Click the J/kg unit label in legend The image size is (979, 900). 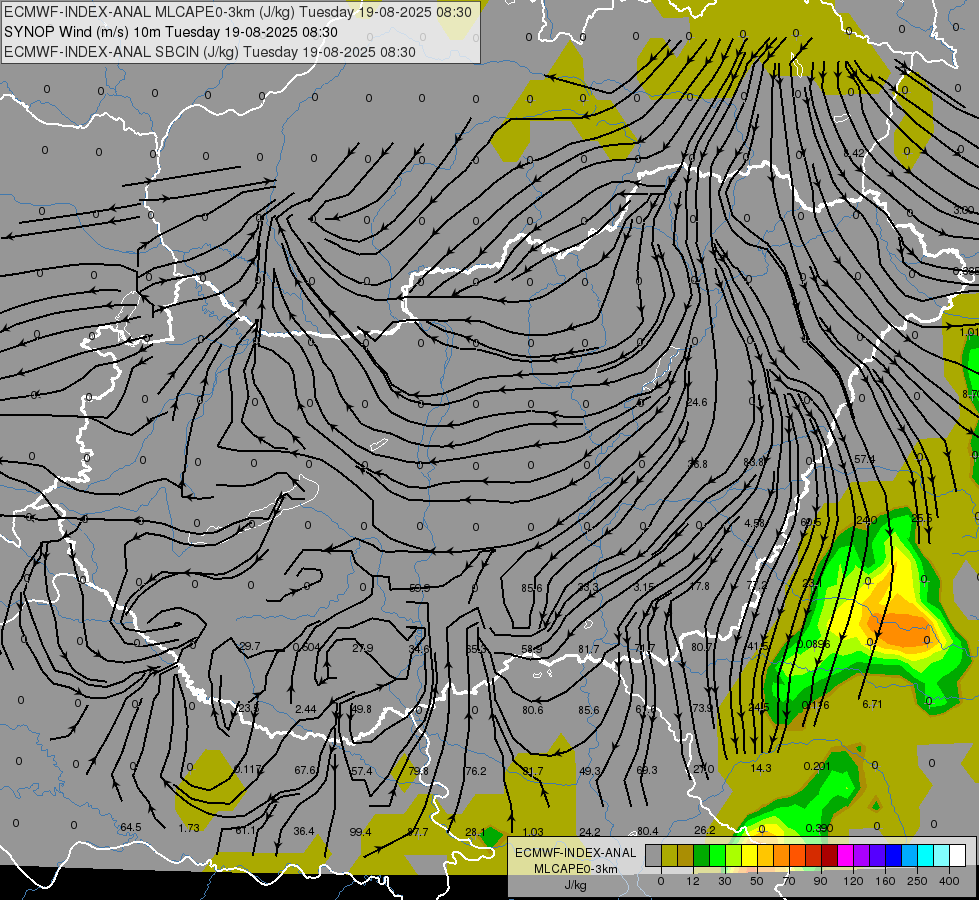pyautogui.click(x=576, y=885)
